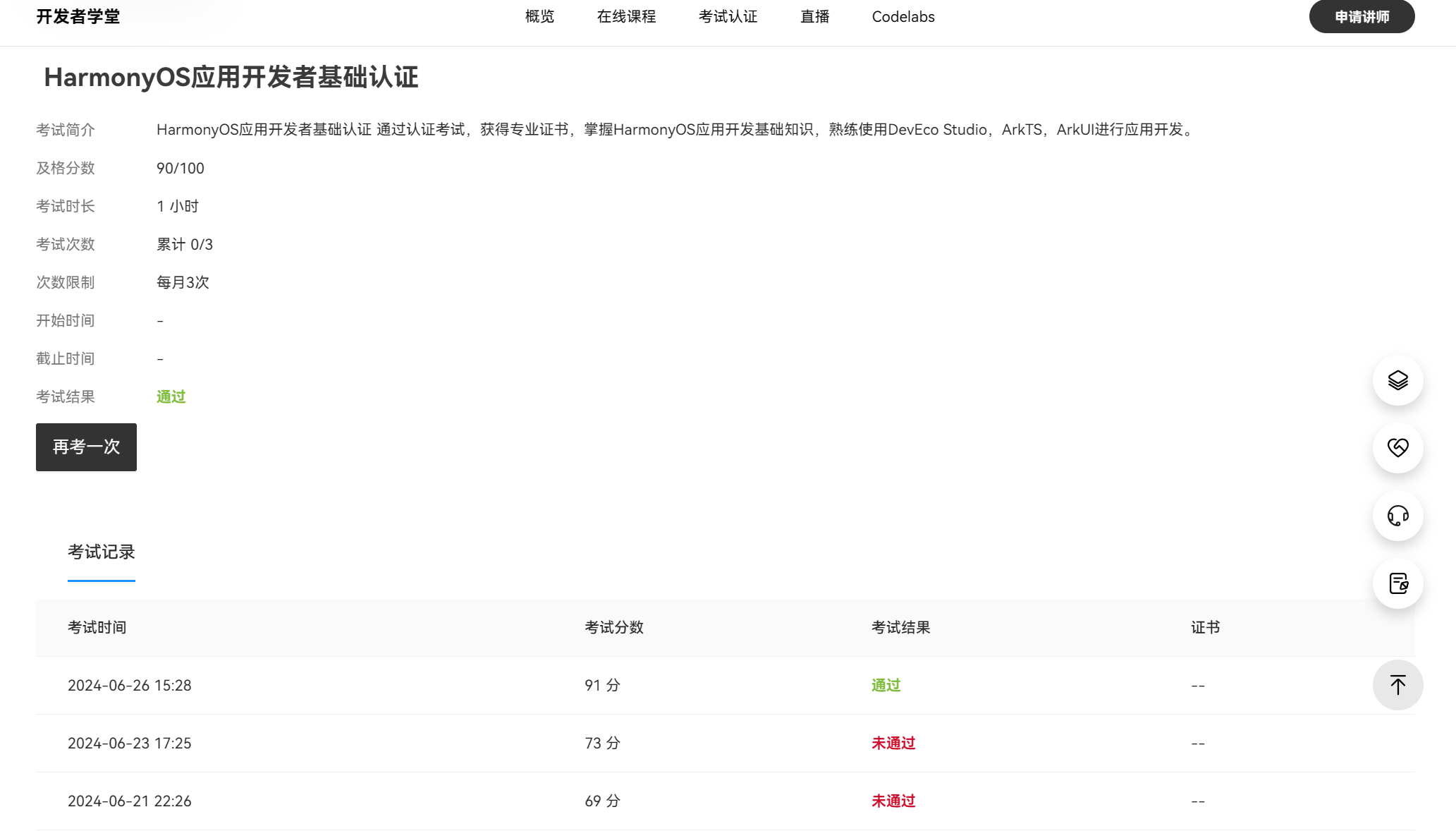Click the 2024-06-23 17:25 record row
This screenshot has width=1456, height=831.
(x=725, y=743)
